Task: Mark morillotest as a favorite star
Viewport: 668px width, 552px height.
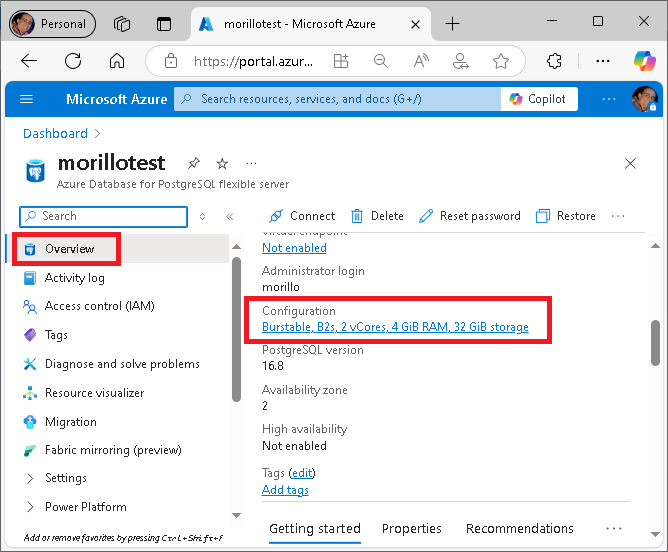Action: pos(222,163)
